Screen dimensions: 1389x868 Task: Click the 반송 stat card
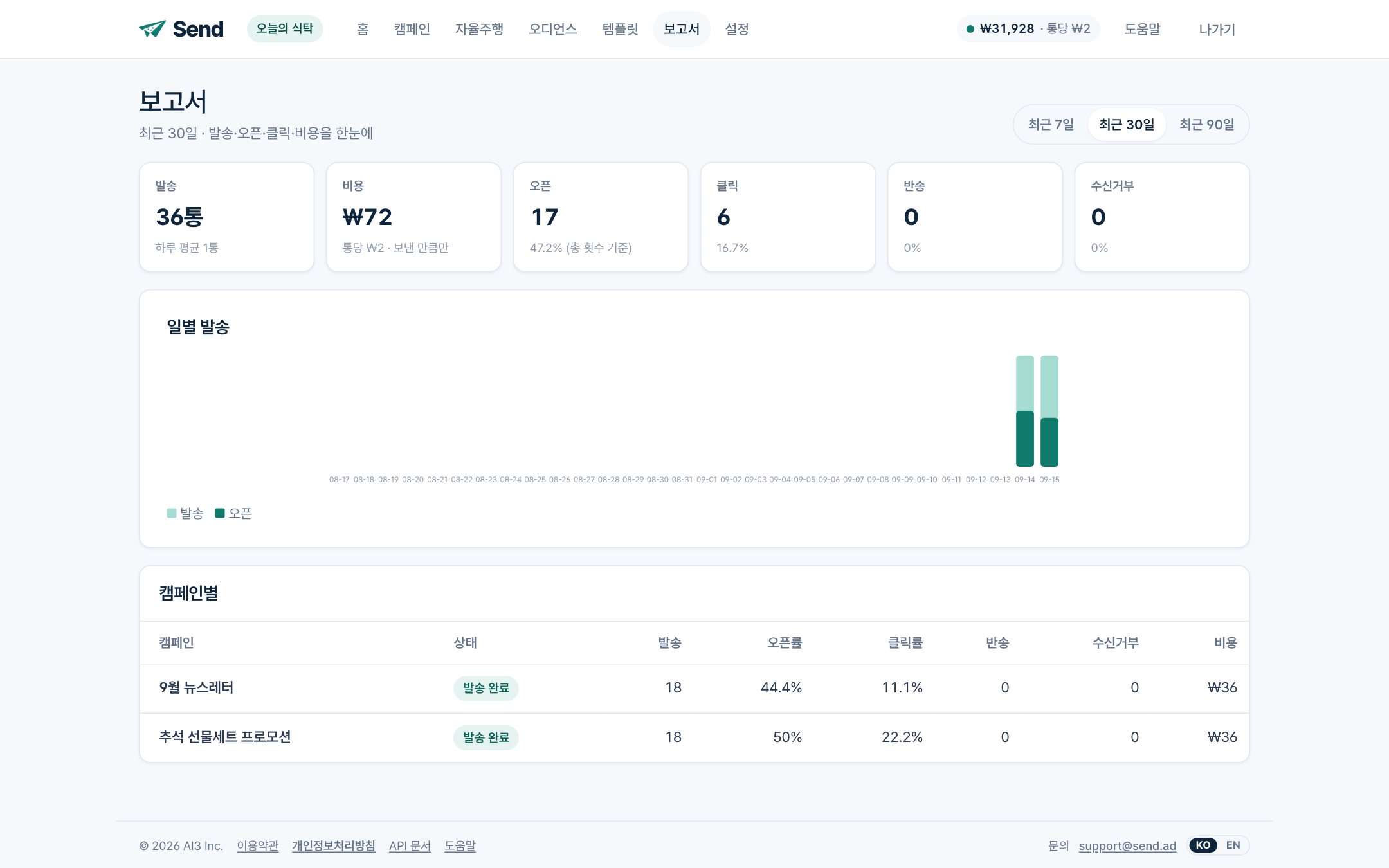tap(975, 217)
